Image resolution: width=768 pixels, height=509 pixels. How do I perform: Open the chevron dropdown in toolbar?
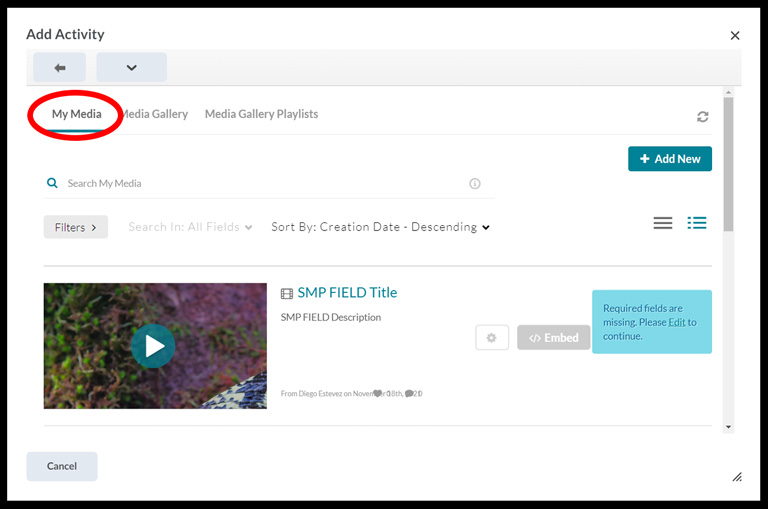click(x=131, y=68)
